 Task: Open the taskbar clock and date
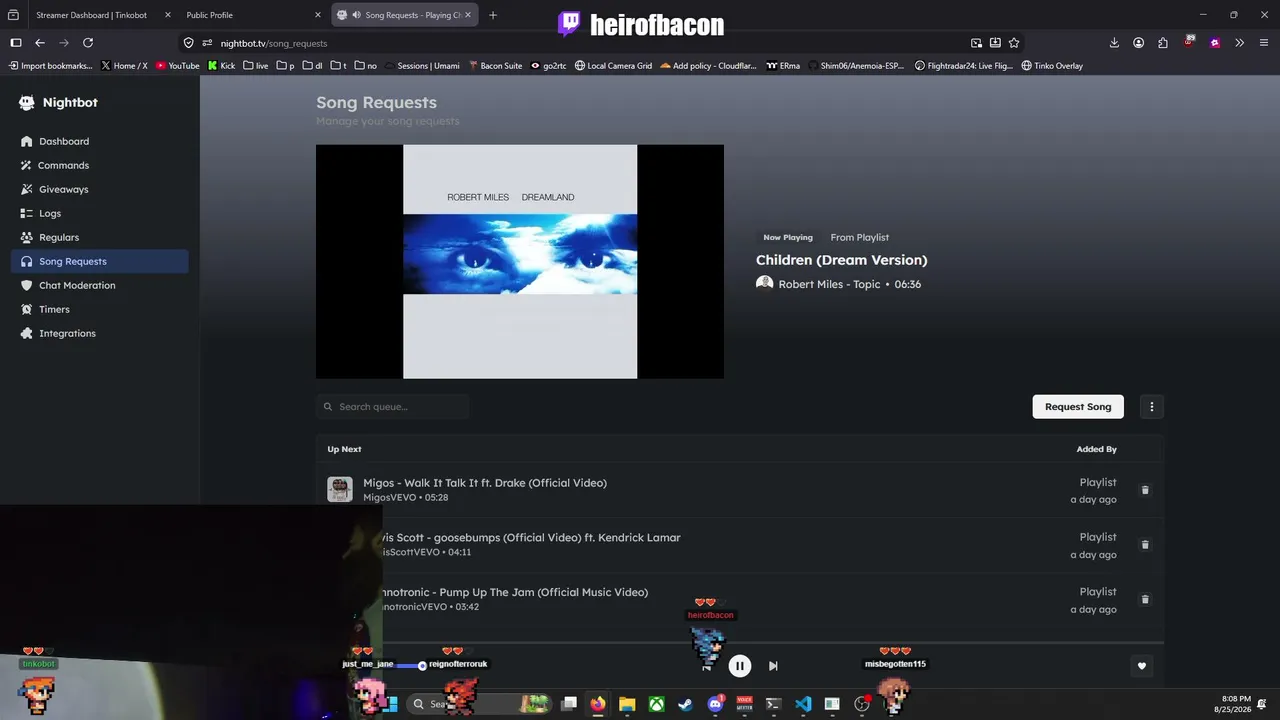tap(1232, 704)
